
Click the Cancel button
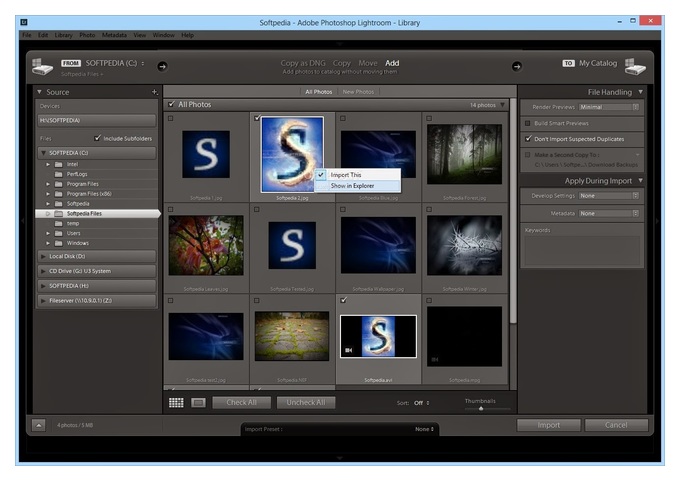(x=616, y=425)
